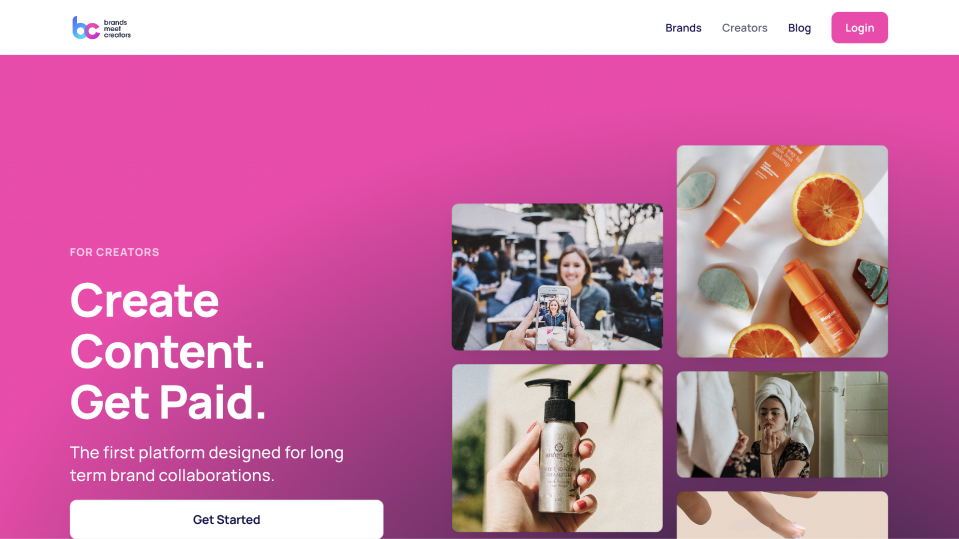The width and height of the screenshot is (959, 539).
Task: Click the partially visible fingers photo at bottom
Action: [x=782, y=515]
